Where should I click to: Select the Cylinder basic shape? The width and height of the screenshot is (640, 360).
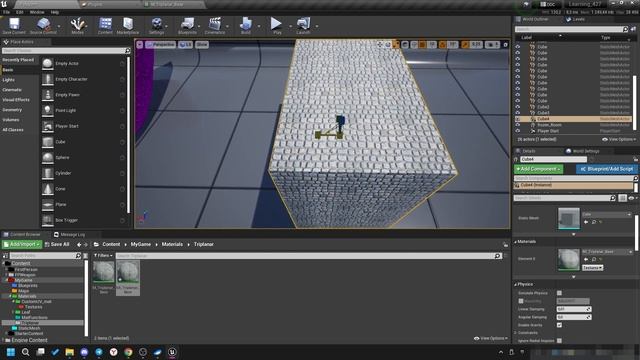point(84,173)
